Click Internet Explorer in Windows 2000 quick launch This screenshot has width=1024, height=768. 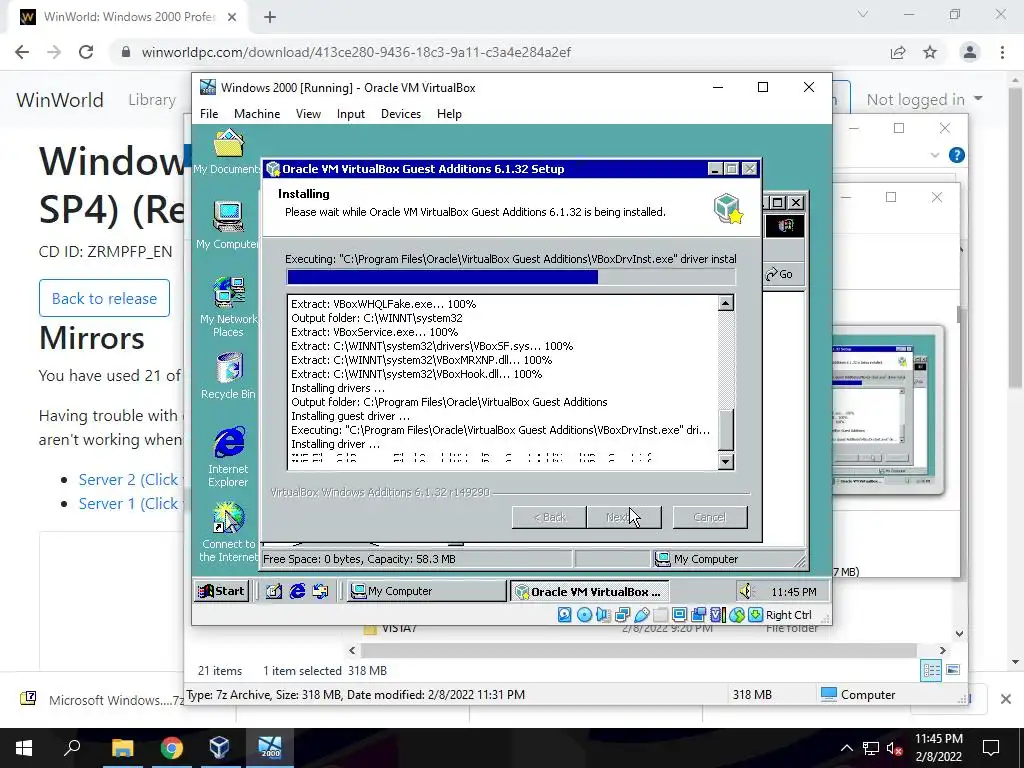click(x=297, y=591)
